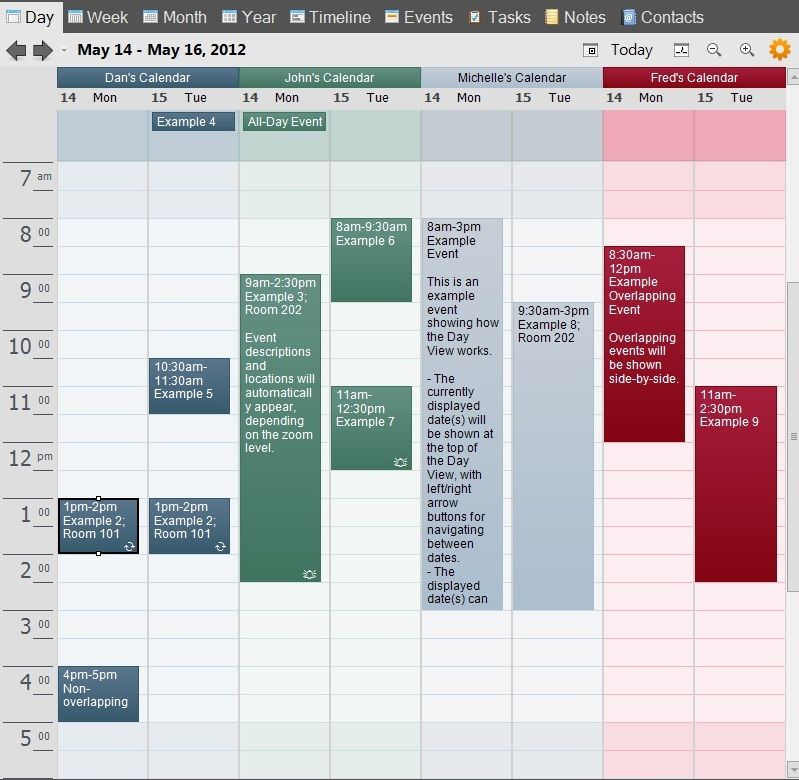
Task: Click the zoom in magnifier icon
Action: 747,50
